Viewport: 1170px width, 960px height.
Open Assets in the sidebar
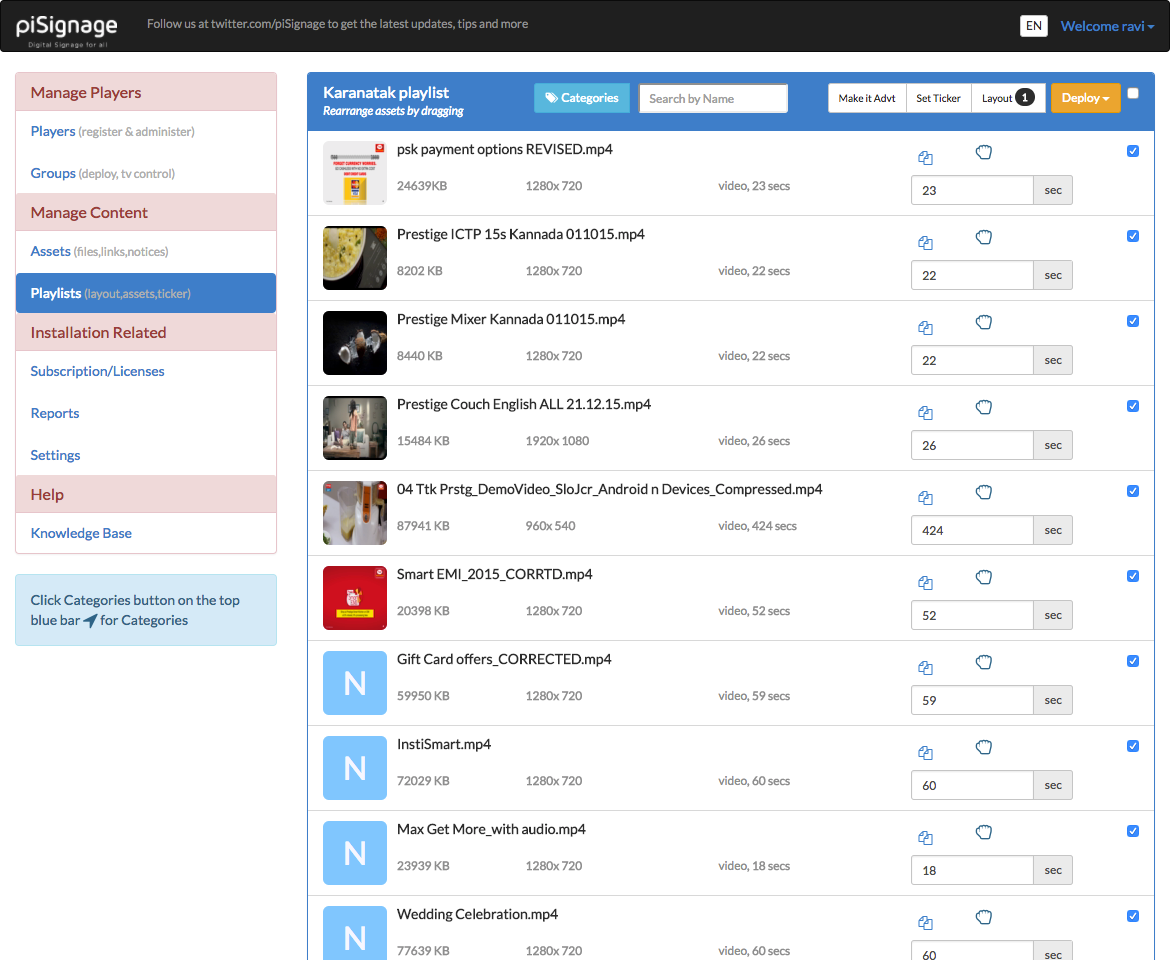[x=51, y=251]
